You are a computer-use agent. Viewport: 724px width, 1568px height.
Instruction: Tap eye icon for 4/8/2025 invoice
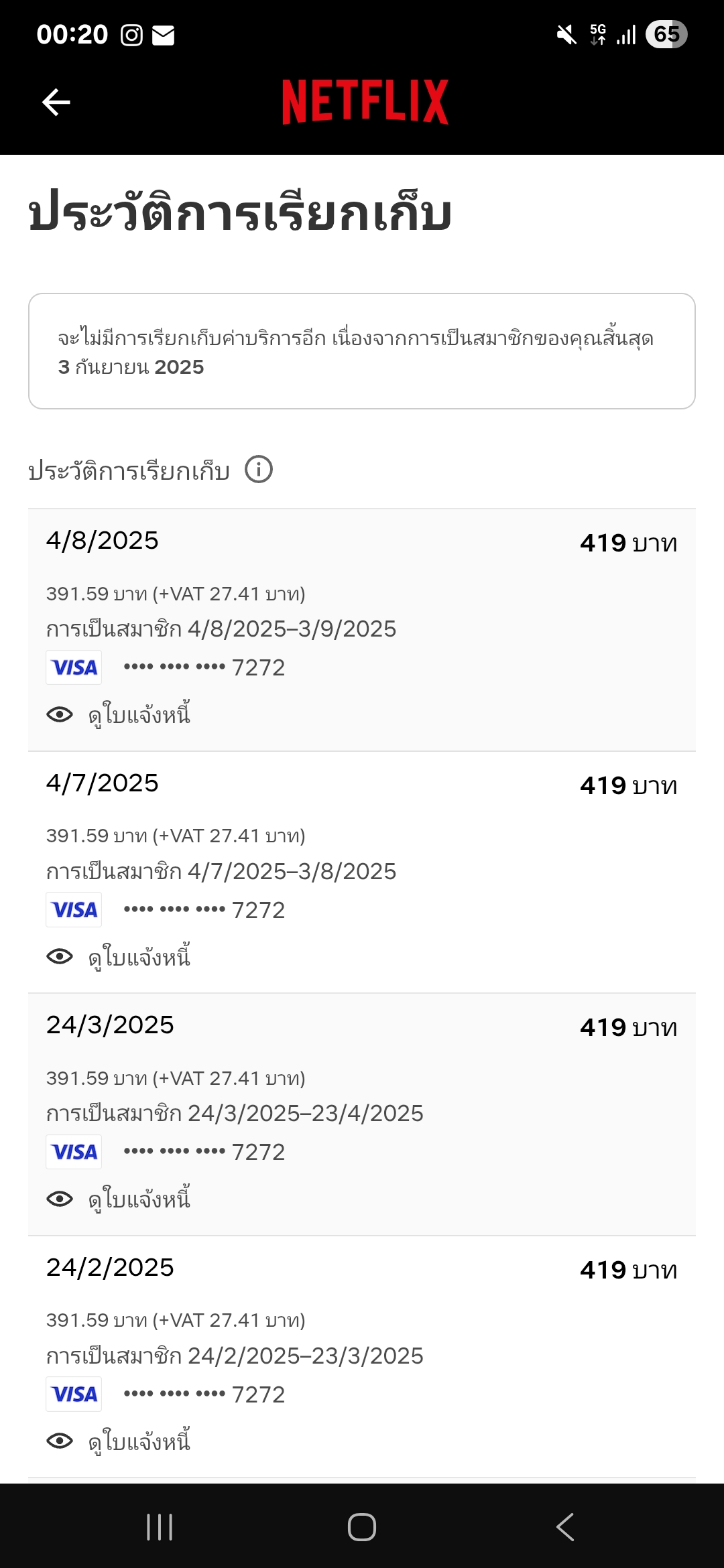pyautogui.click(x=60, y=714)
